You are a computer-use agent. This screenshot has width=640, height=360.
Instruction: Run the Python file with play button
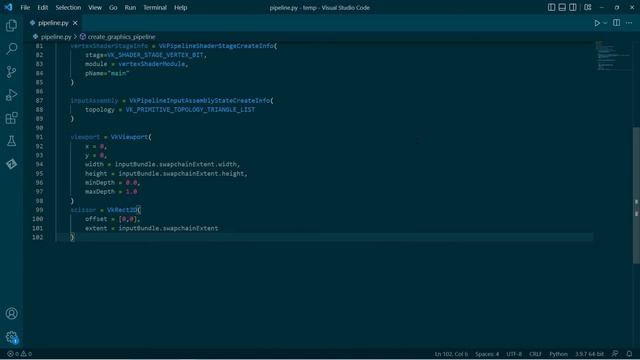(x=597, y=23)
